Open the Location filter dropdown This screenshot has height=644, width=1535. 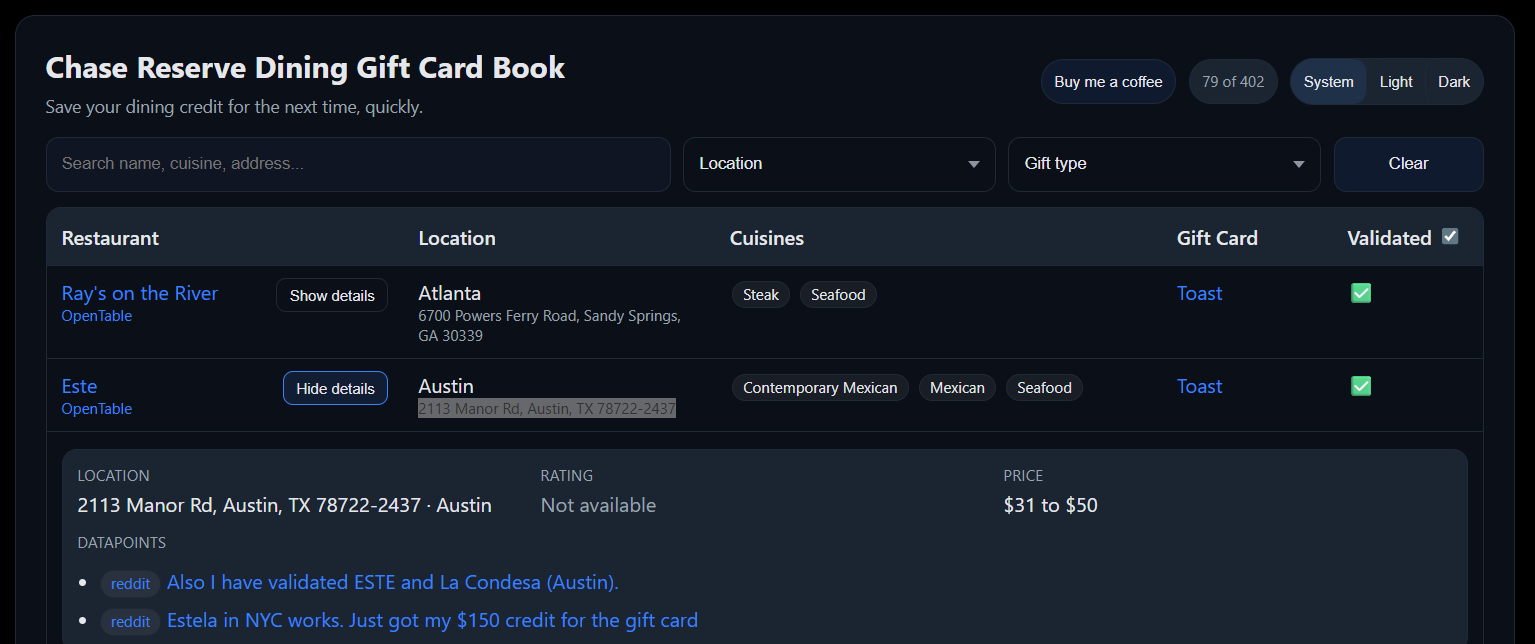pyautogui.click(x=838, y=164)
